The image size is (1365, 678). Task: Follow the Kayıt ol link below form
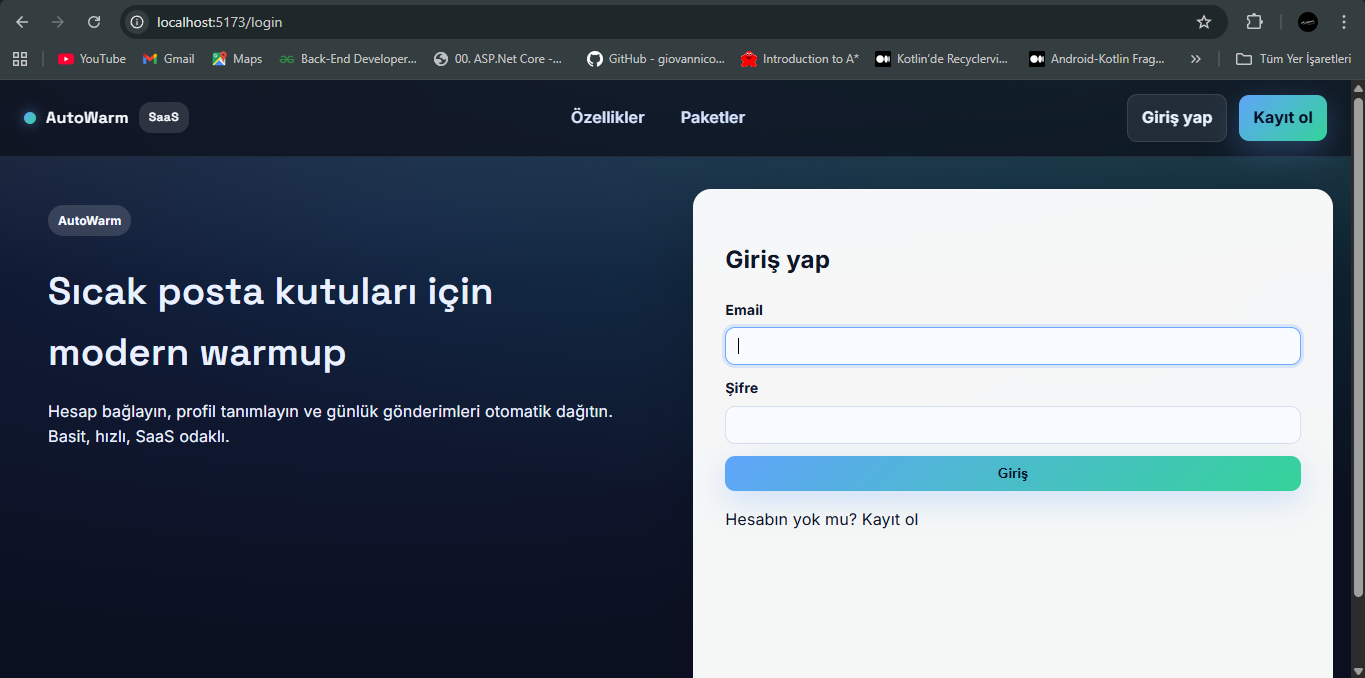point(889,520)
